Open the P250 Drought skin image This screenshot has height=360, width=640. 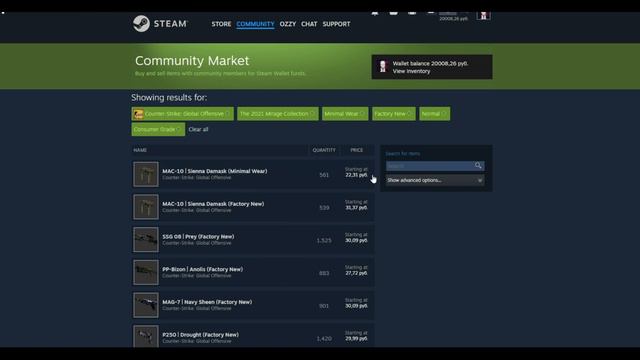(x=146, y=336)
